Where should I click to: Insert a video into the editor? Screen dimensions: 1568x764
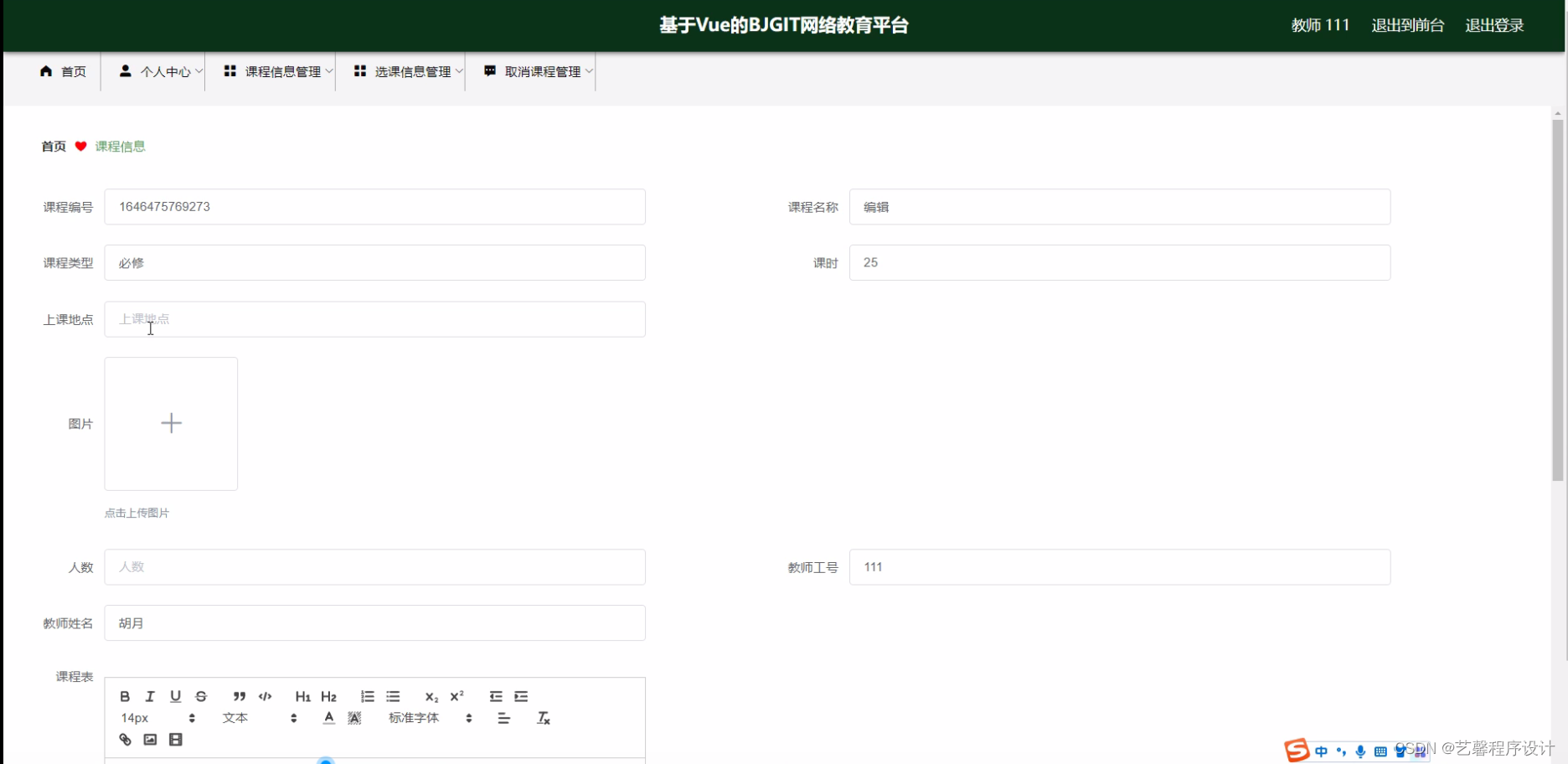coord(176,740)
